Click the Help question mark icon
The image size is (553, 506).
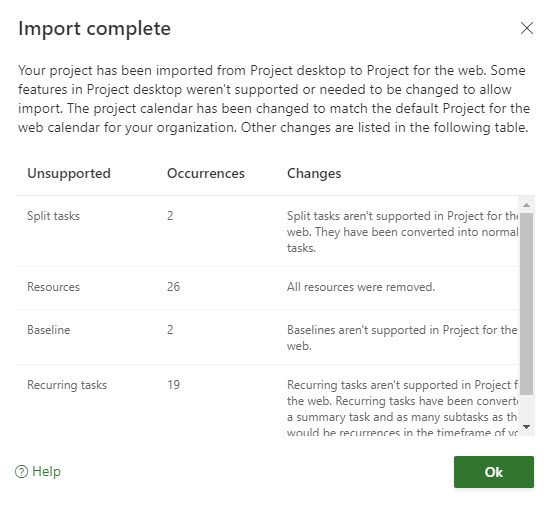[22, 471]
